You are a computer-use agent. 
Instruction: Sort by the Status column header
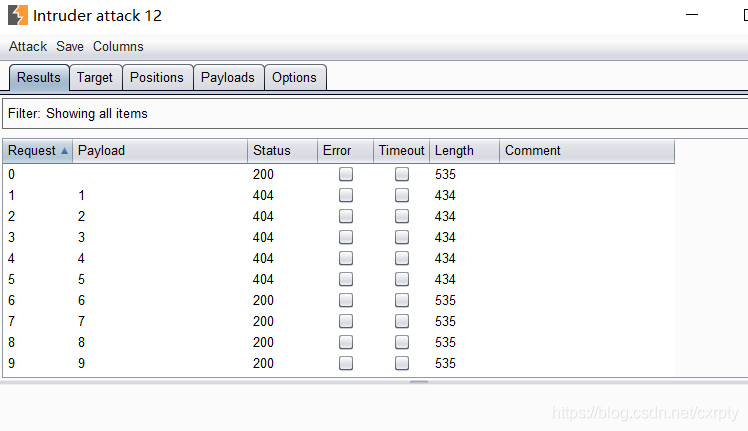(x=282, y=151)
